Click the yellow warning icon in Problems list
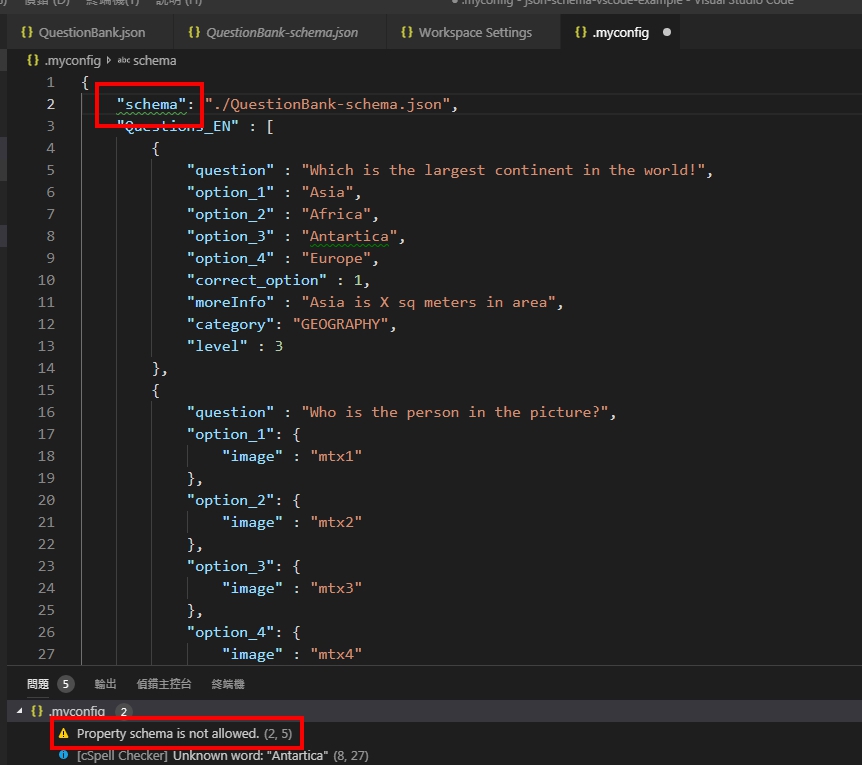Image resolution: width=862 pixels, height=765 pixels. click(63, 734)
